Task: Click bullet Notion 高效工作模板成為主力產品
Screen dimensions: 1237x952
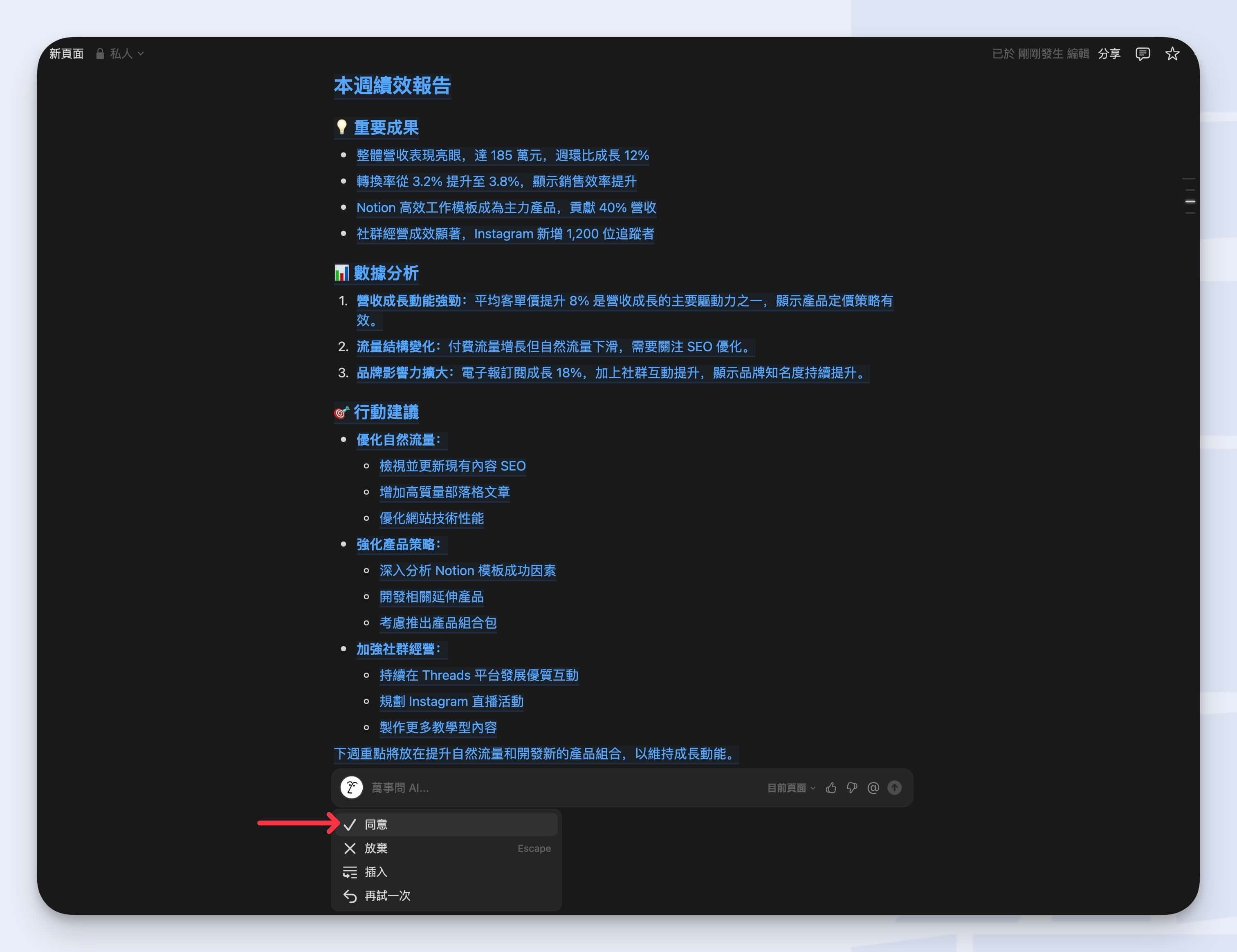Action: (x=506, y=207)
